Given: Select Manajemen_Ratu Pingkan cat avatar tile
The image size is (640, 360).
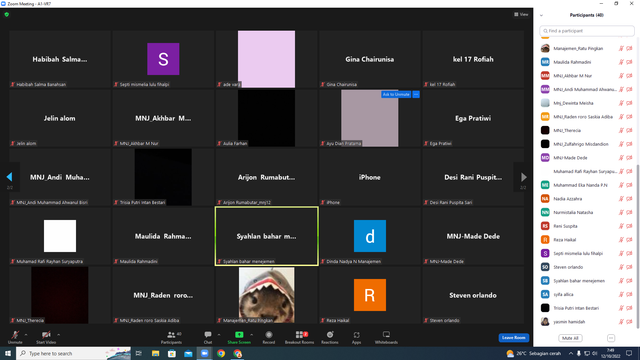Looking at the screenshot, I should point(267,295).
